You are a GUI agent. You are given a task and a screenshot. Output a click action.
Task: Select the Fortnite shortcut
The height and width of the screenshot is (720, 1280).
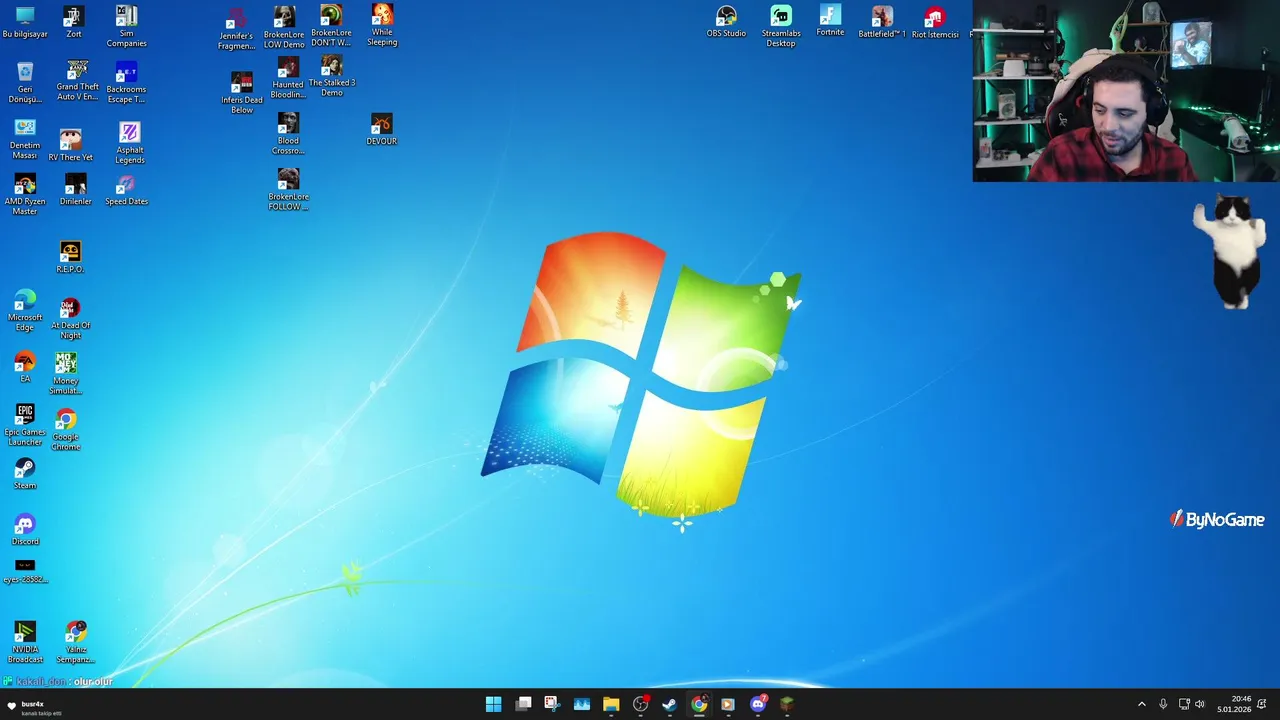point(830,21)
